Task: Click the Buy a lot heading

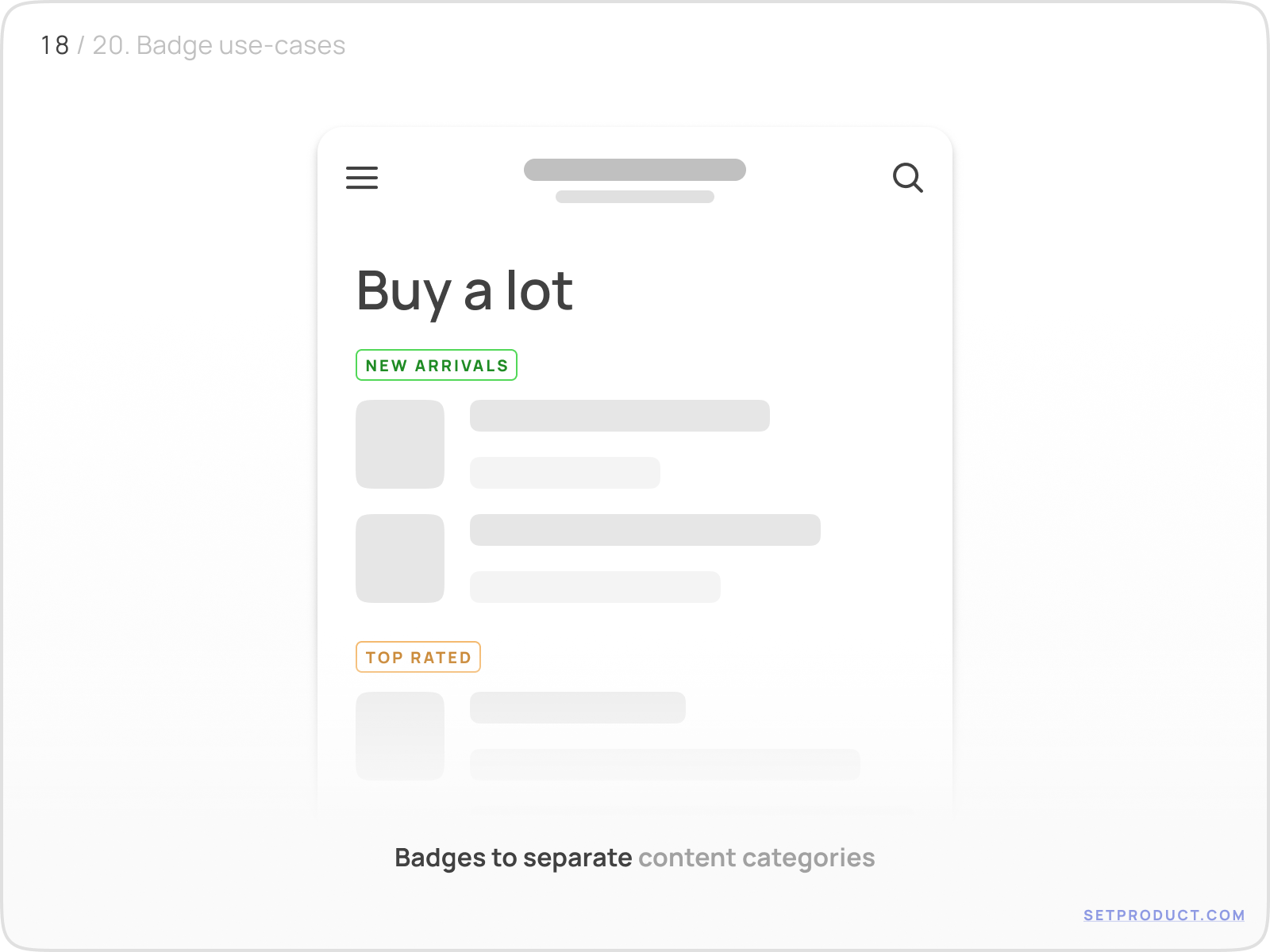Action: click(x=465, y=292)
